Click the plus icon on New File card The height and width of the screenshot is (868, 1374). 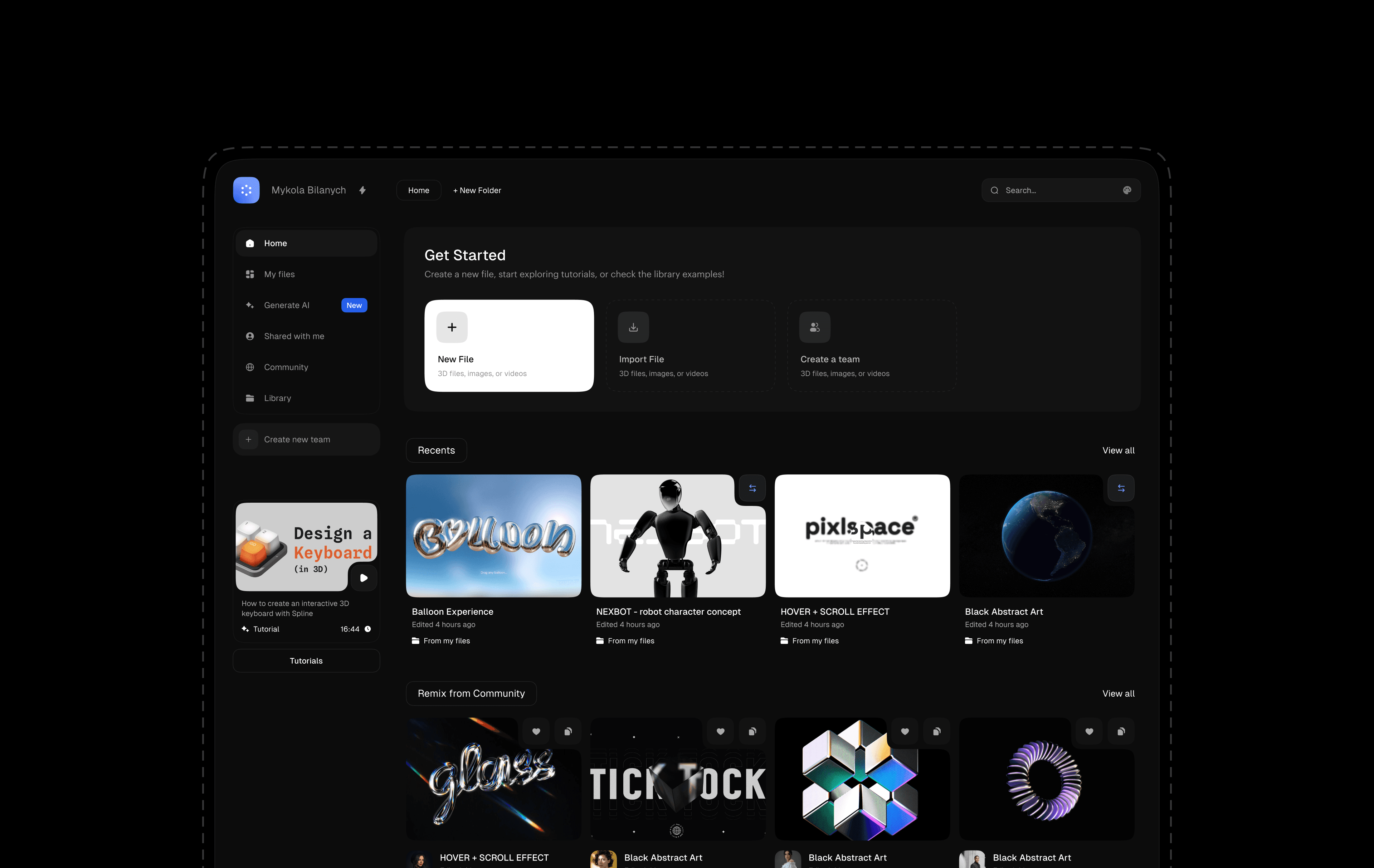(451, 327)
